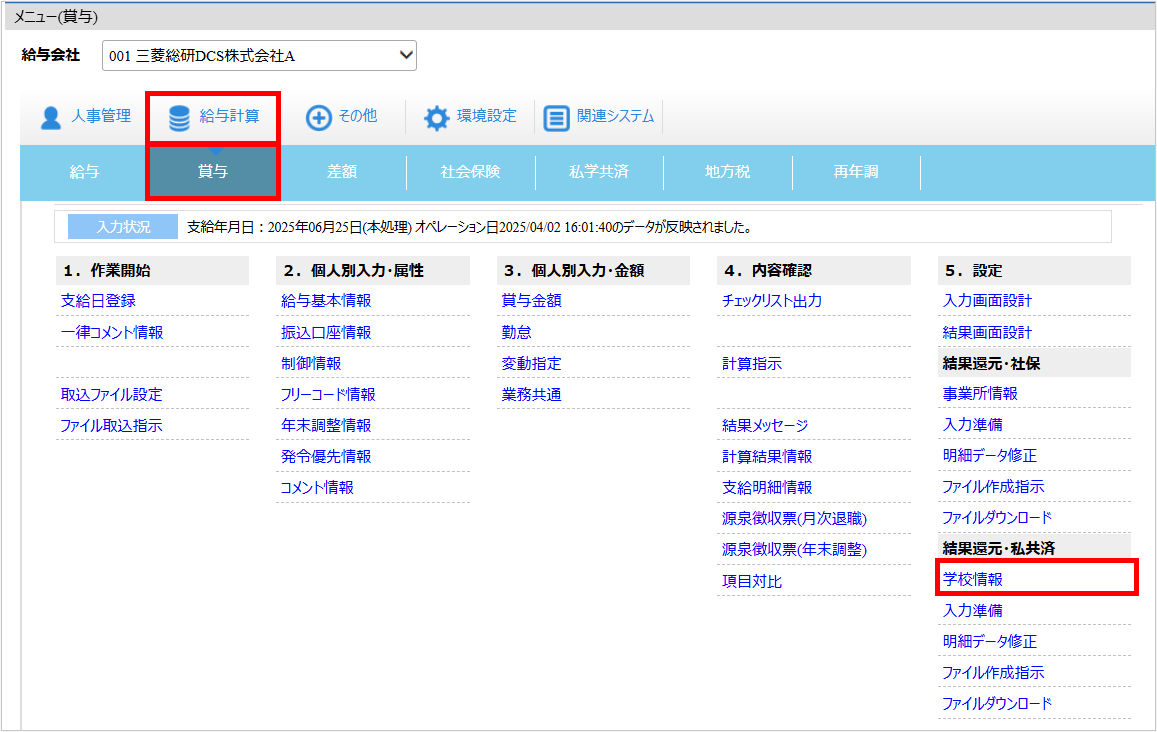
Task: Open the 賞与金額 link
Action: [x=532, y=301]
